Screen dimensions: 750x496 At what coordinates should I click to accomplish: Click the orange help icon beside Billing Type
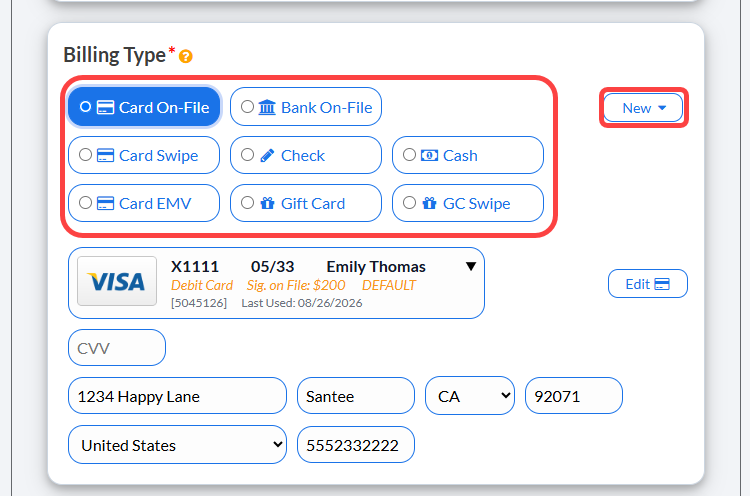pyautogui.click(x=186, y=57)
